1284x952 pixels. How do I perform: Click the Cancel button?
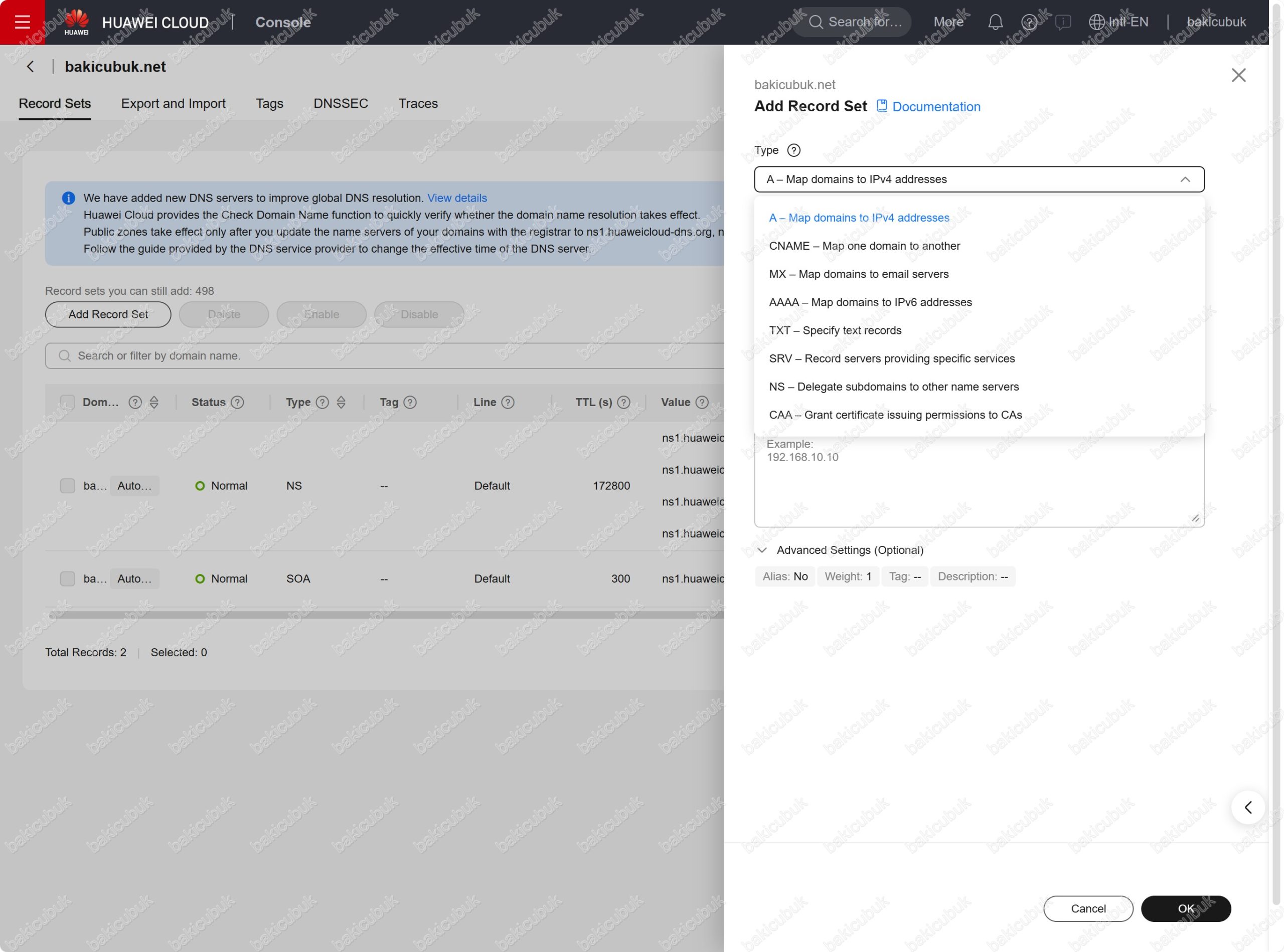pyautogui.click(x=1087, y=909)
